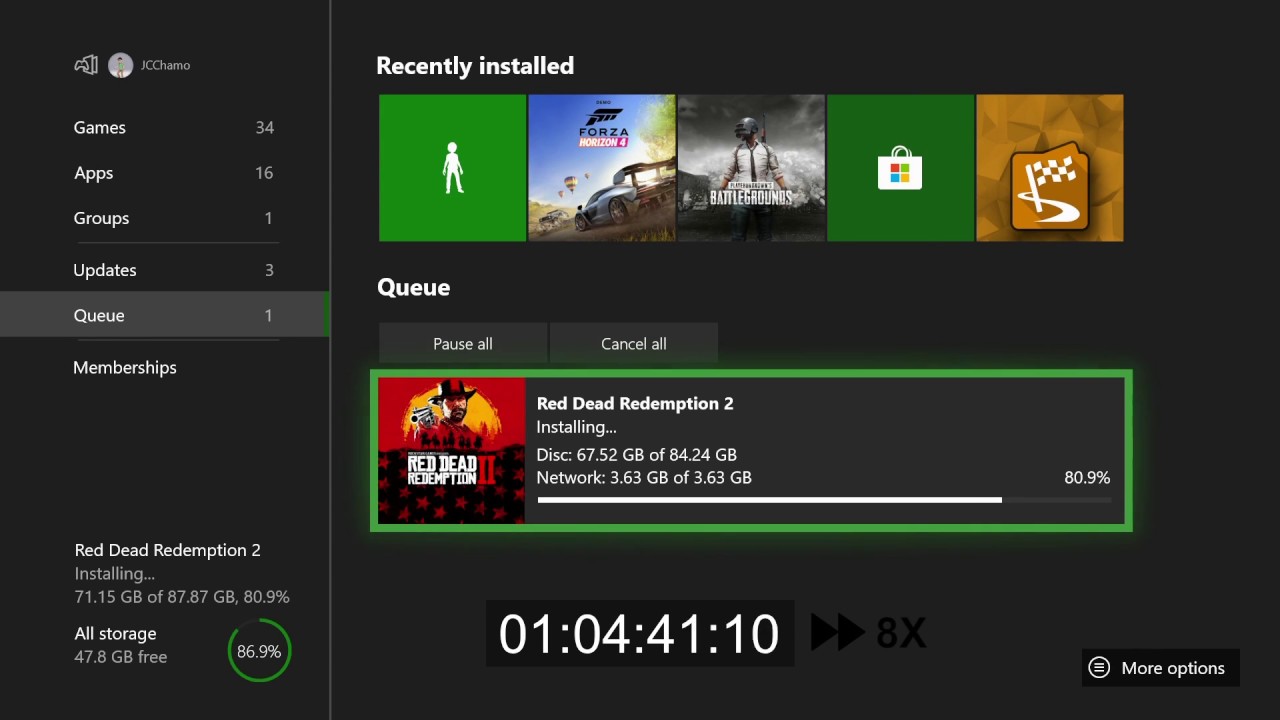The width and height of the screenshot is (1280, 720).
Task: Click the 86.9% storage usage ring
Action: click(259, 651)
